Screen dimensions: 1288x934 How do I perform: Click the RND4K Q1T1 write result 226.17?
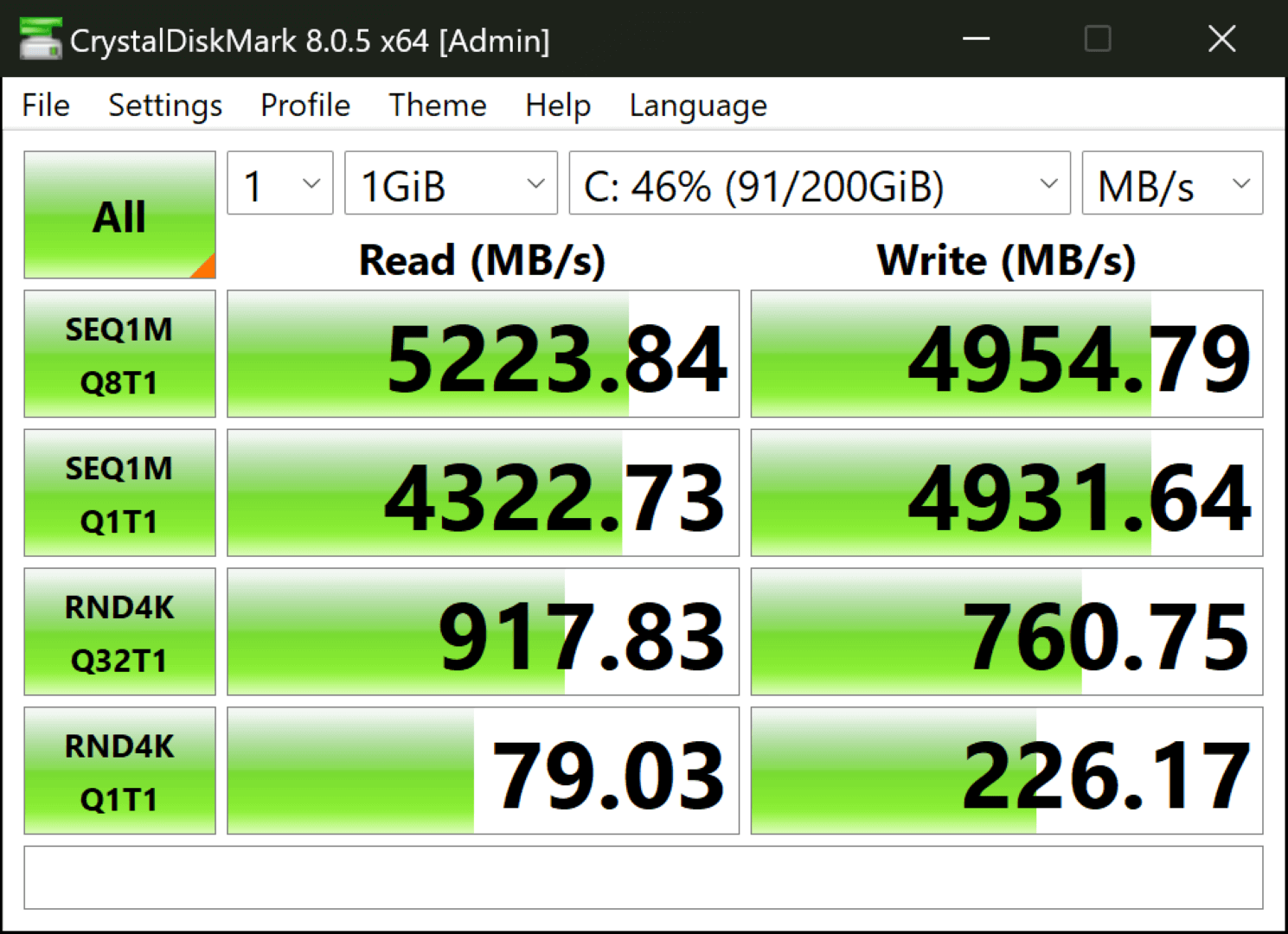1006,771
